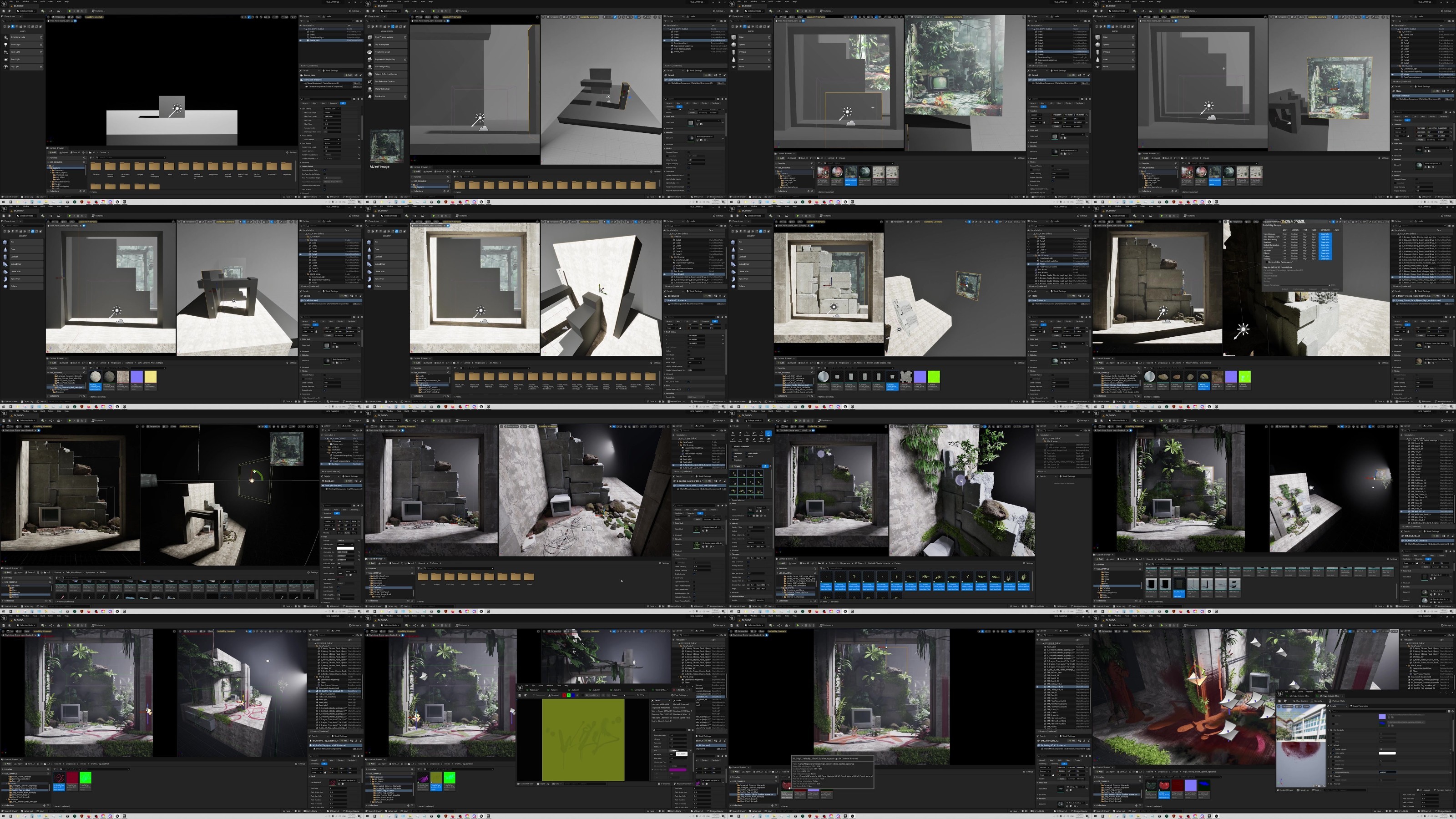Set Mobility to Stationary for SM_Ceiling_HB_A2

pos(1071,779)
